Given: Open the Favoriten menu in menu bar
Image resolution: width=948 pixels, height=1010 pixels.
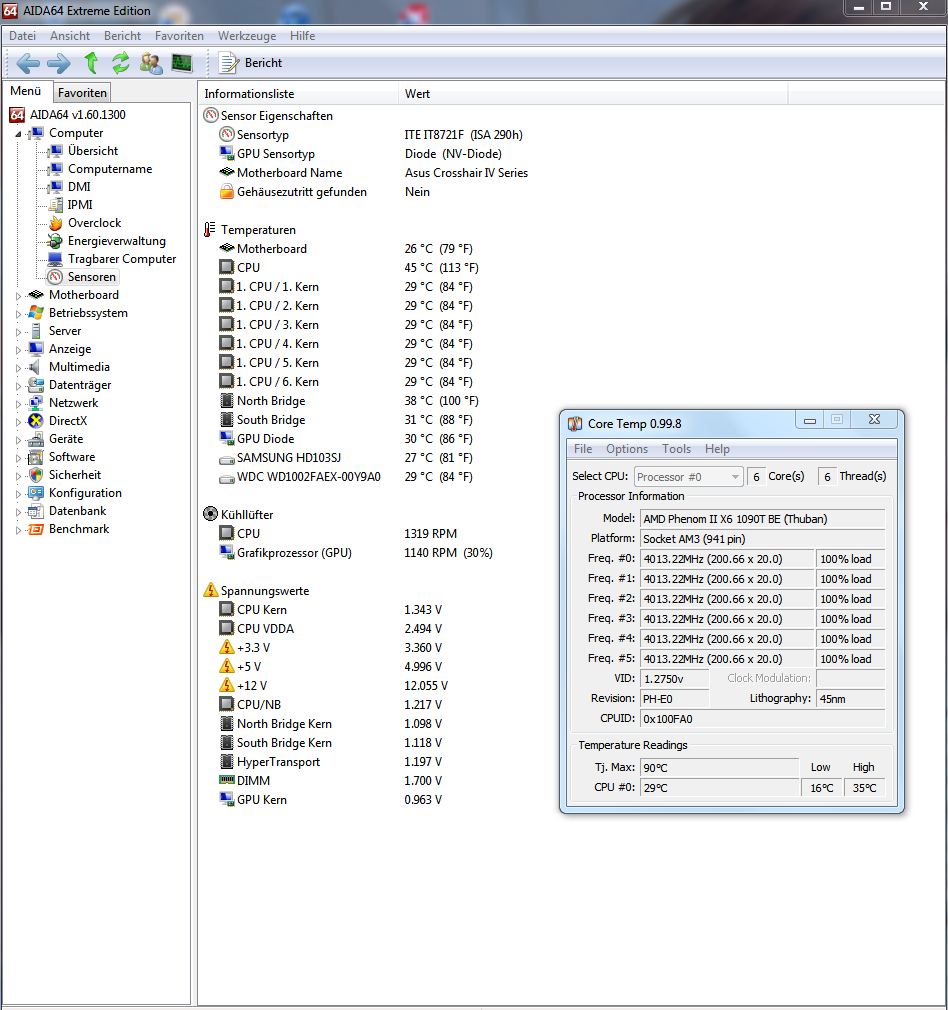Looking at the screenshot, I should click(179, 36).
